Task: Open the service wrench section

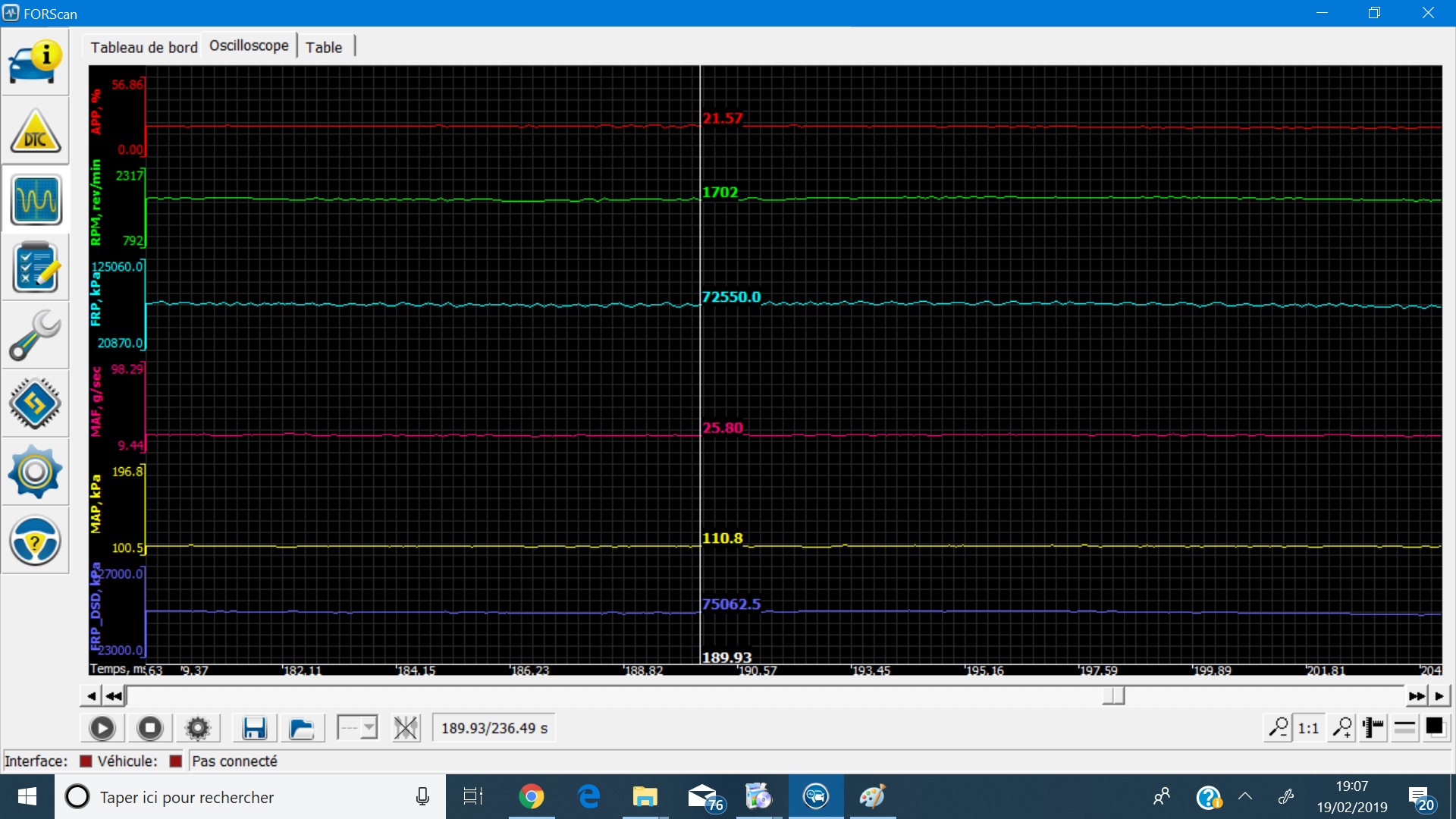Action: point(35,335)
